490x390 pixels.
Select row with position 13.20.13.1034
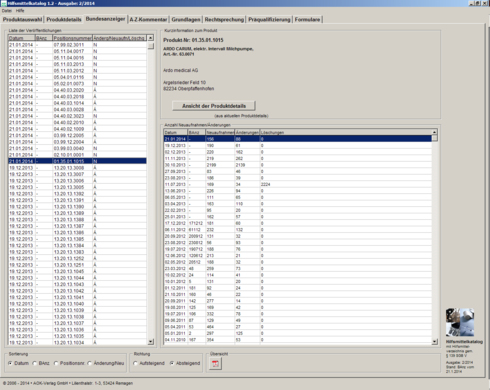77,342
